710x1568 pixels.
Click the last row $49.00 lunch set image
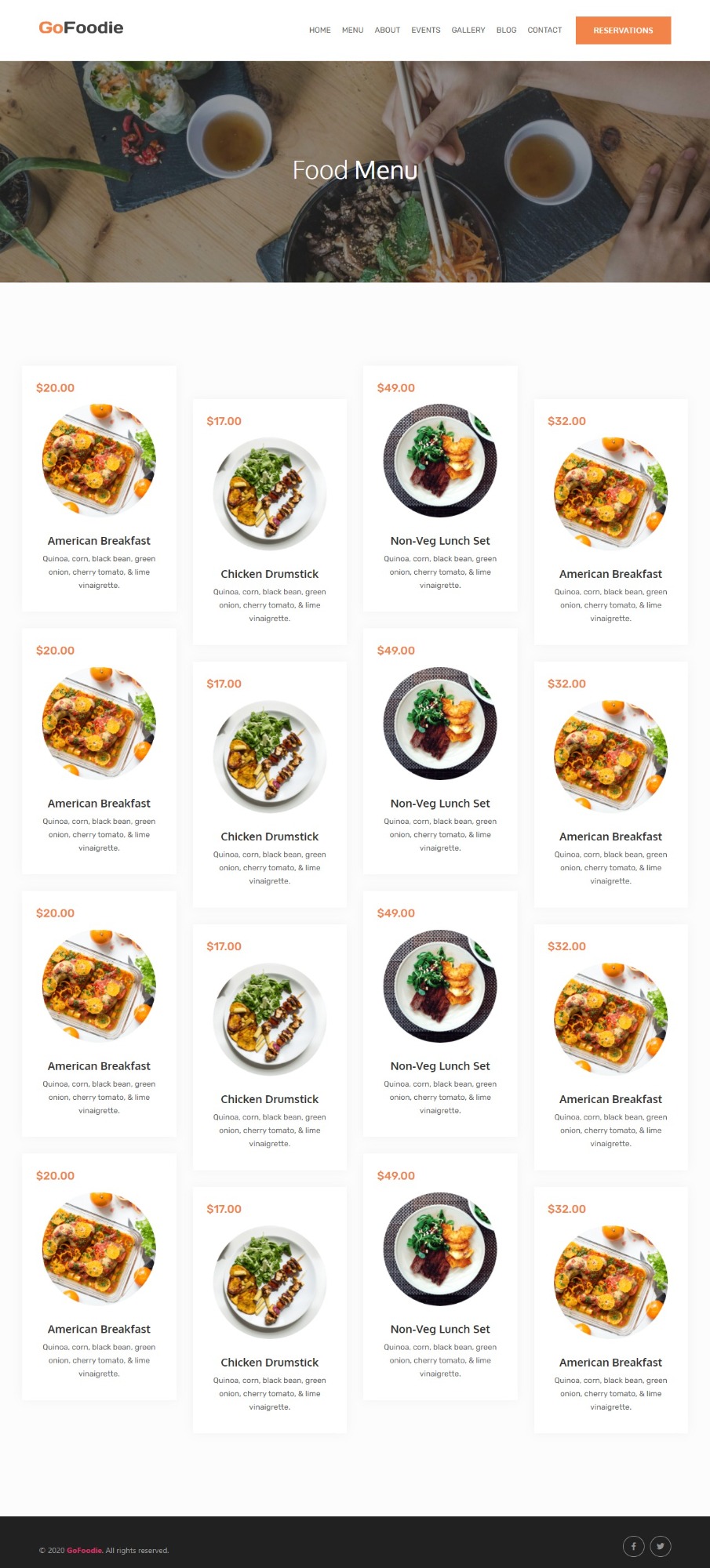[440, 1249]
